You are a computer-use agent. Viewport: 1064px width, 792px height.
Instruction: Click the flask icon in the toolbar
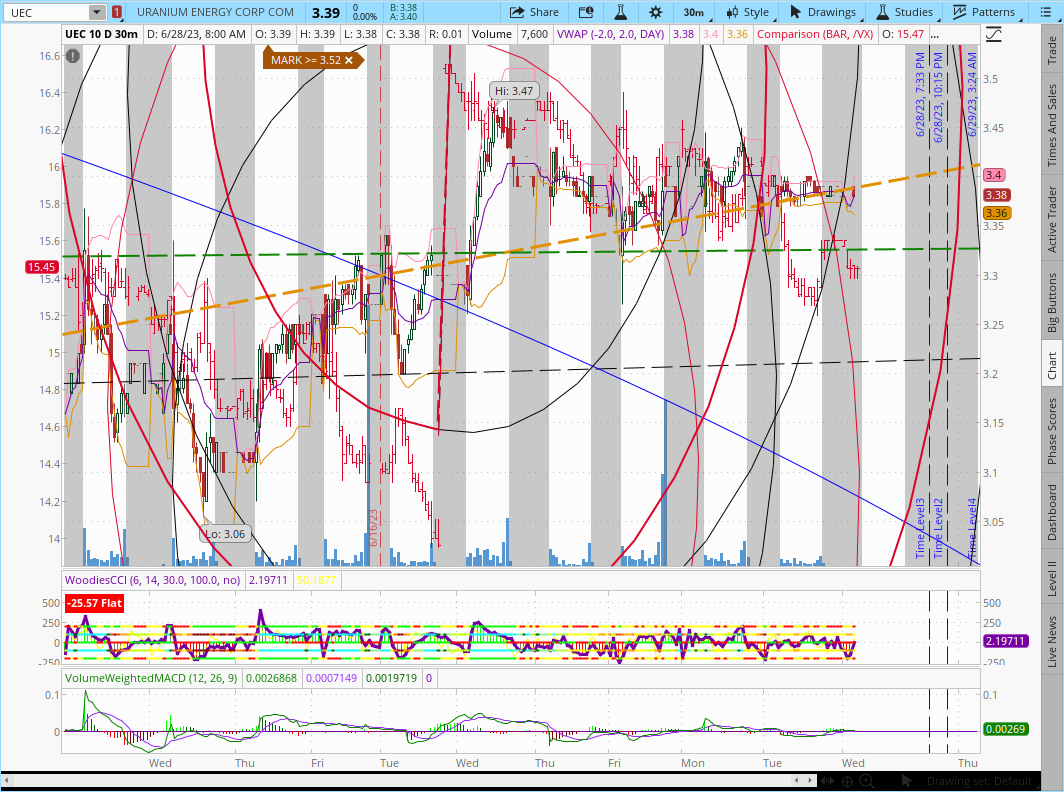[620, 12]
